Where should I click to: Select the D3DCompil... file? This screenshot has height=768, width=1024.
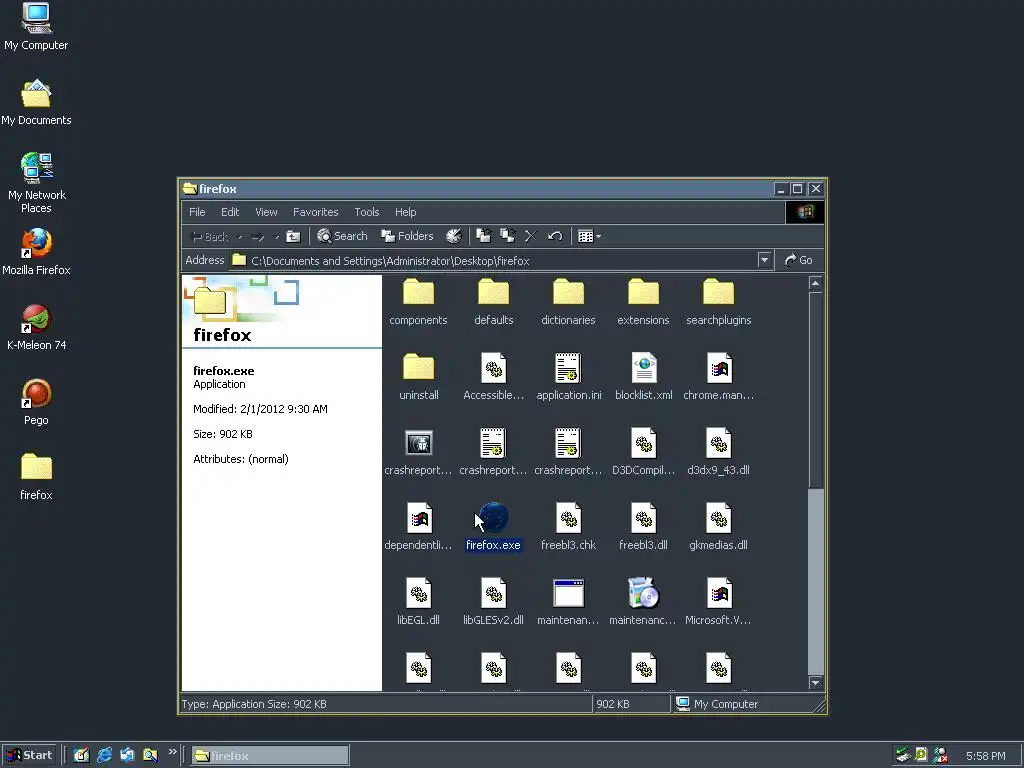(x=643, y=452)
